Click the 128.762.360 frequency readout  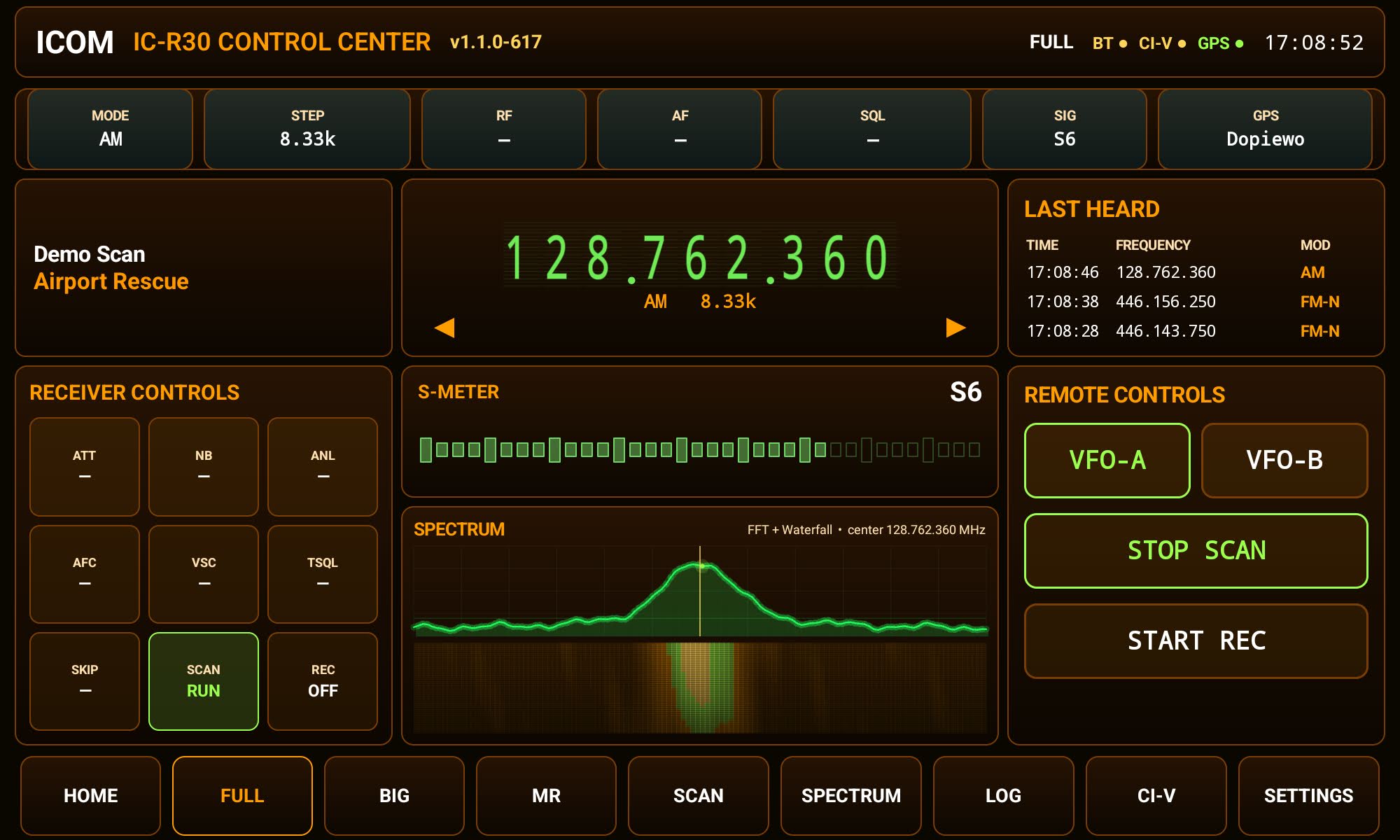(x=698, y=258)
